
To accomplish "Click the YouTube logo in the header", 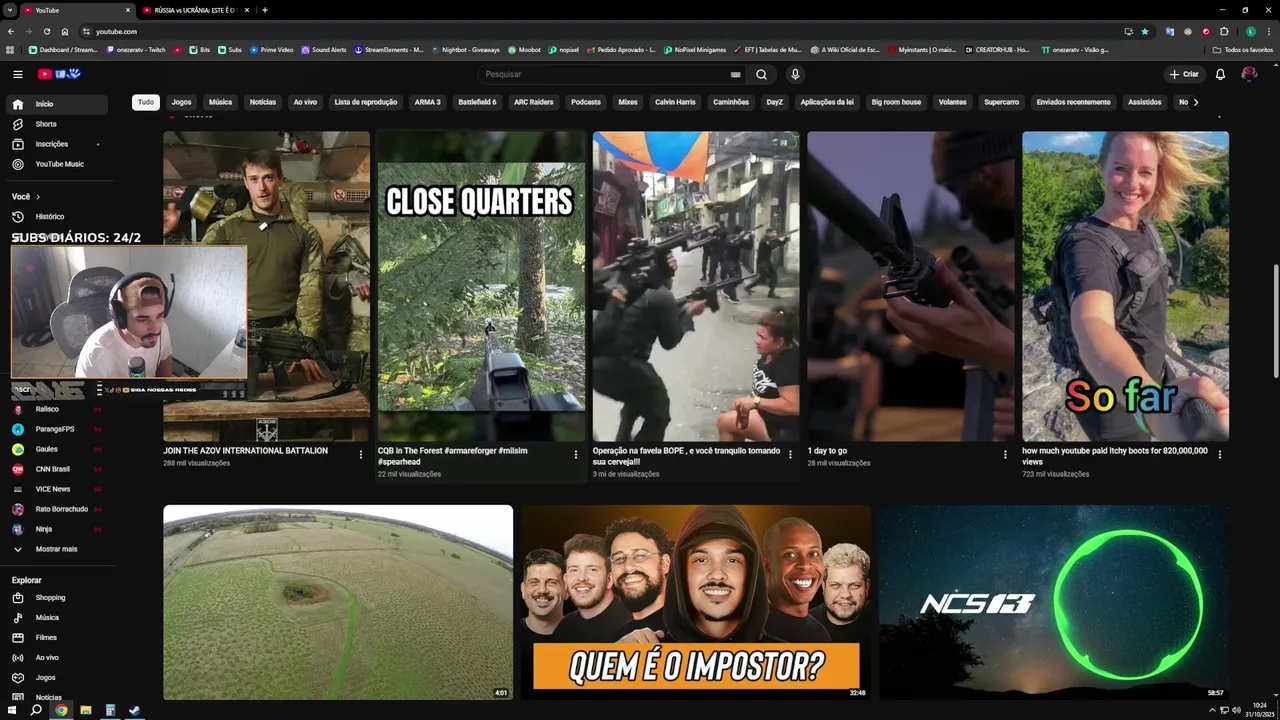I will tap(58, 74).
